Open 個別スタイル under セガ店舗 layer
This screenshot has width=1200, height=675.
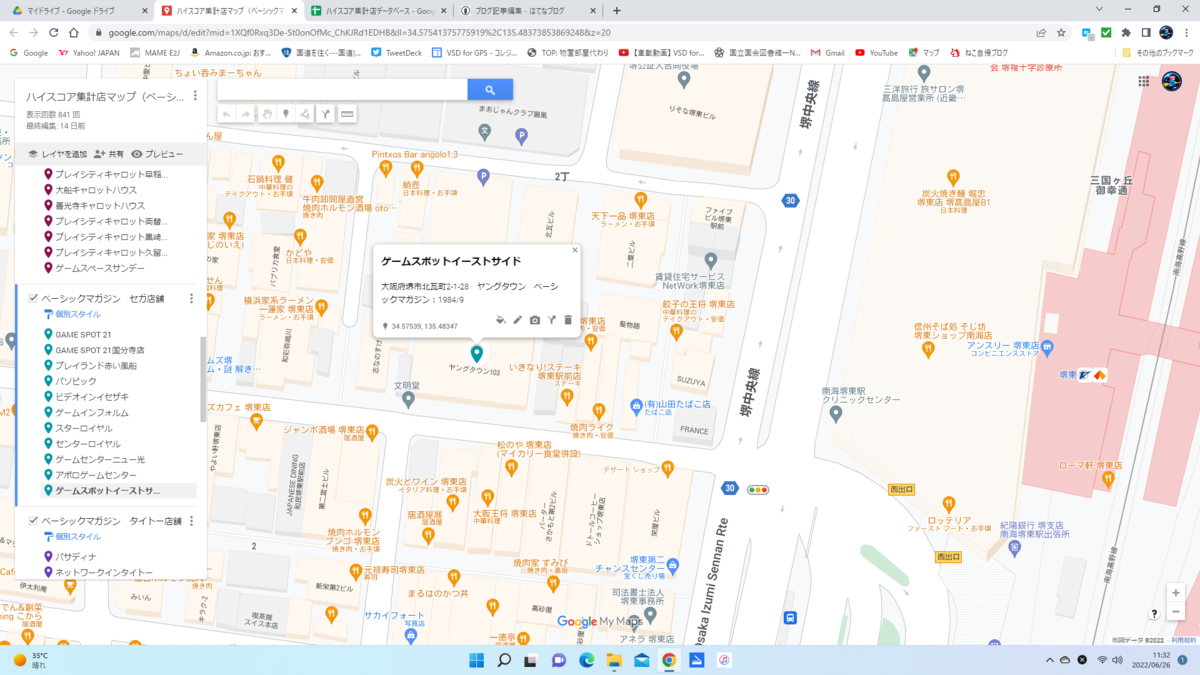tap(72, 314)
